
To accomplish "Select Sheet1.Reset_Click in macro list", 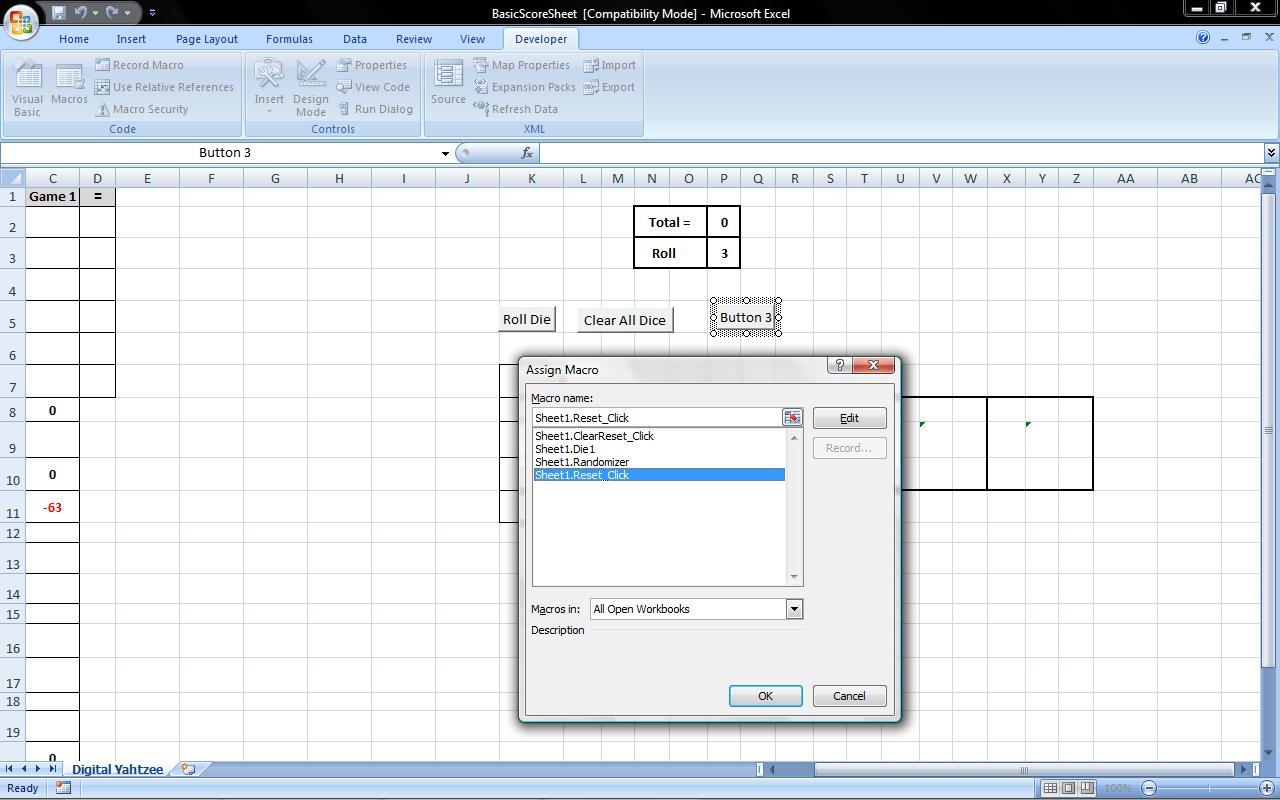I will pyautogui.click(x=659, y=475).
